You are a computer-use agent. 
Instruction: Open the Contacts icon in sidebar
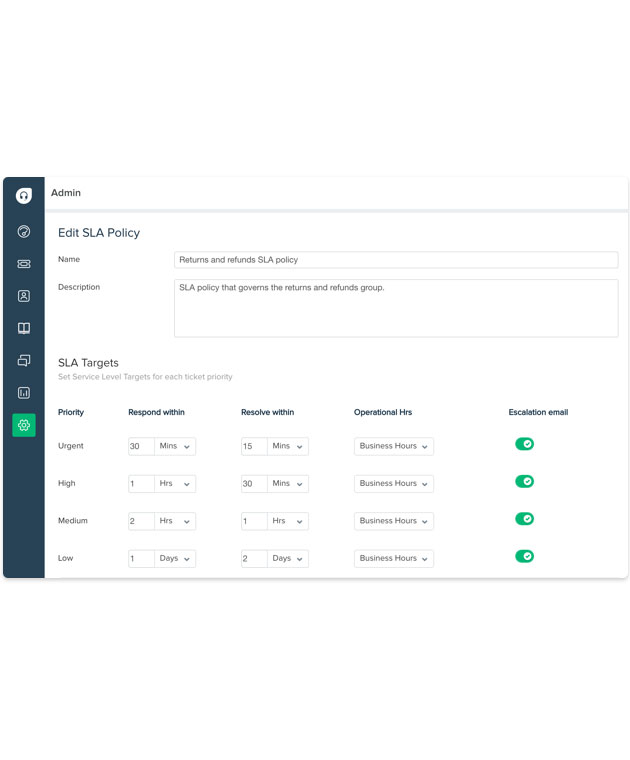tap(24, 296)
